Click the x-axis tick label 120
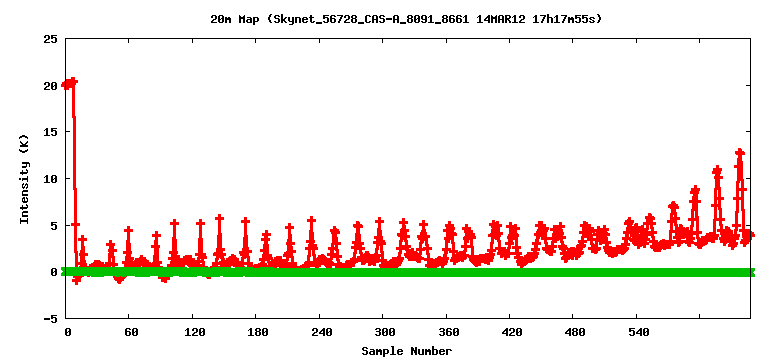Viewport: 768px width, 360px height. point(194,332)
